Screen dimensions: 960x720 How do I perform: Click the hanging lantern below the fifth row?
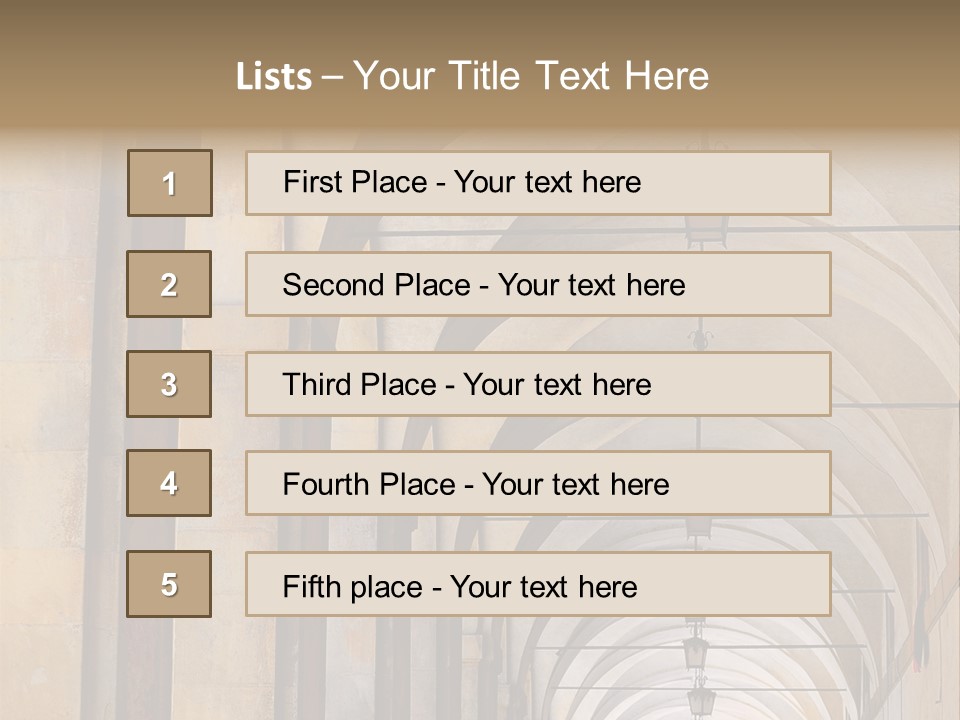coord(696,650)
